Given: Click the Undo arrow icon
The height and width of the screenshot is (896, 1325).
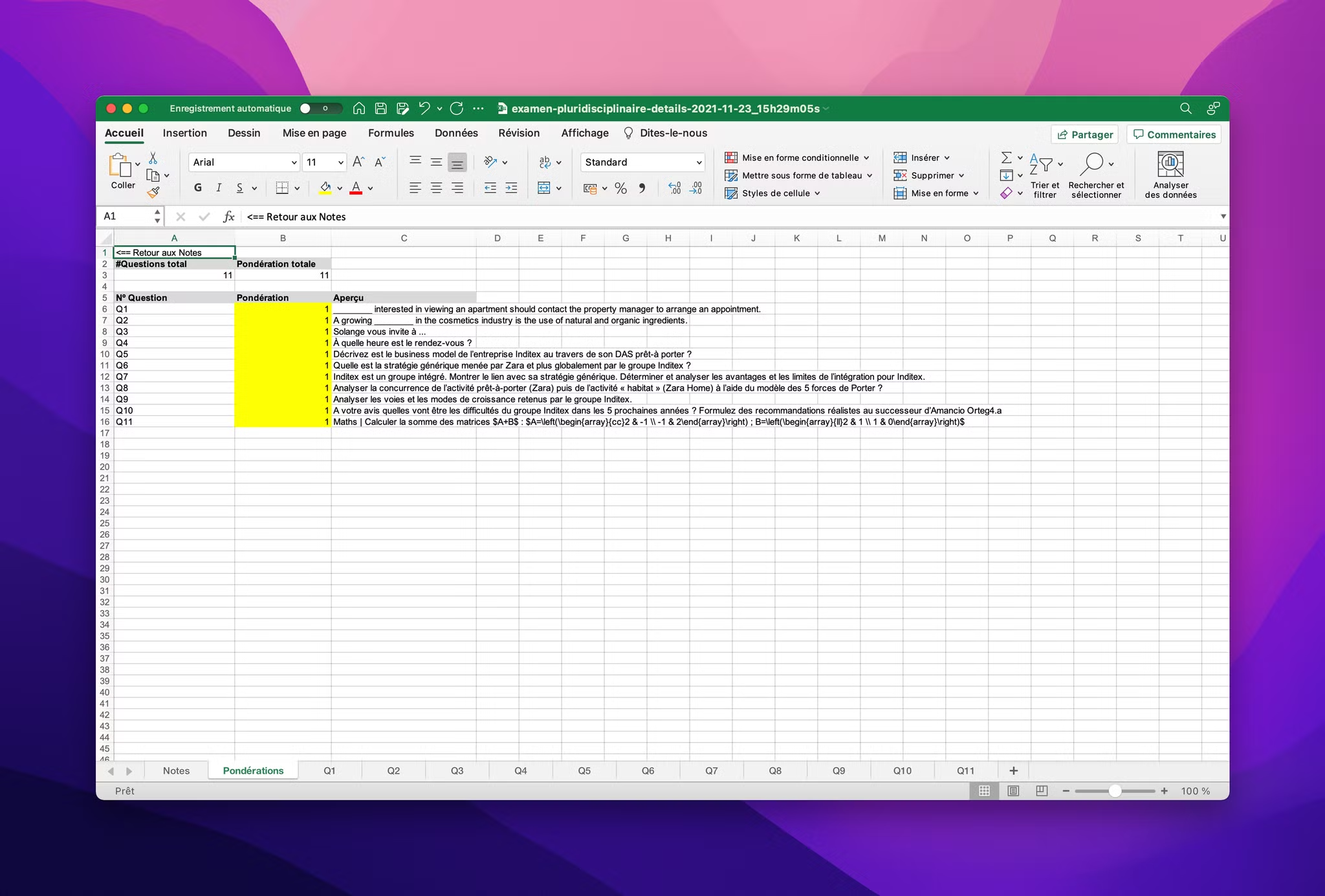Looking at the screenshot, I should coord(424,109).
